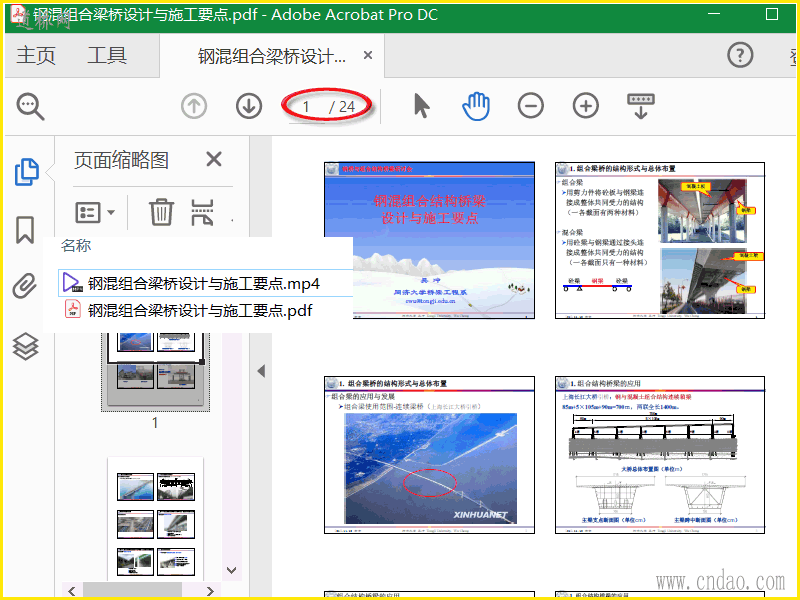Click the page break tool icon

[x=202, y=212]
